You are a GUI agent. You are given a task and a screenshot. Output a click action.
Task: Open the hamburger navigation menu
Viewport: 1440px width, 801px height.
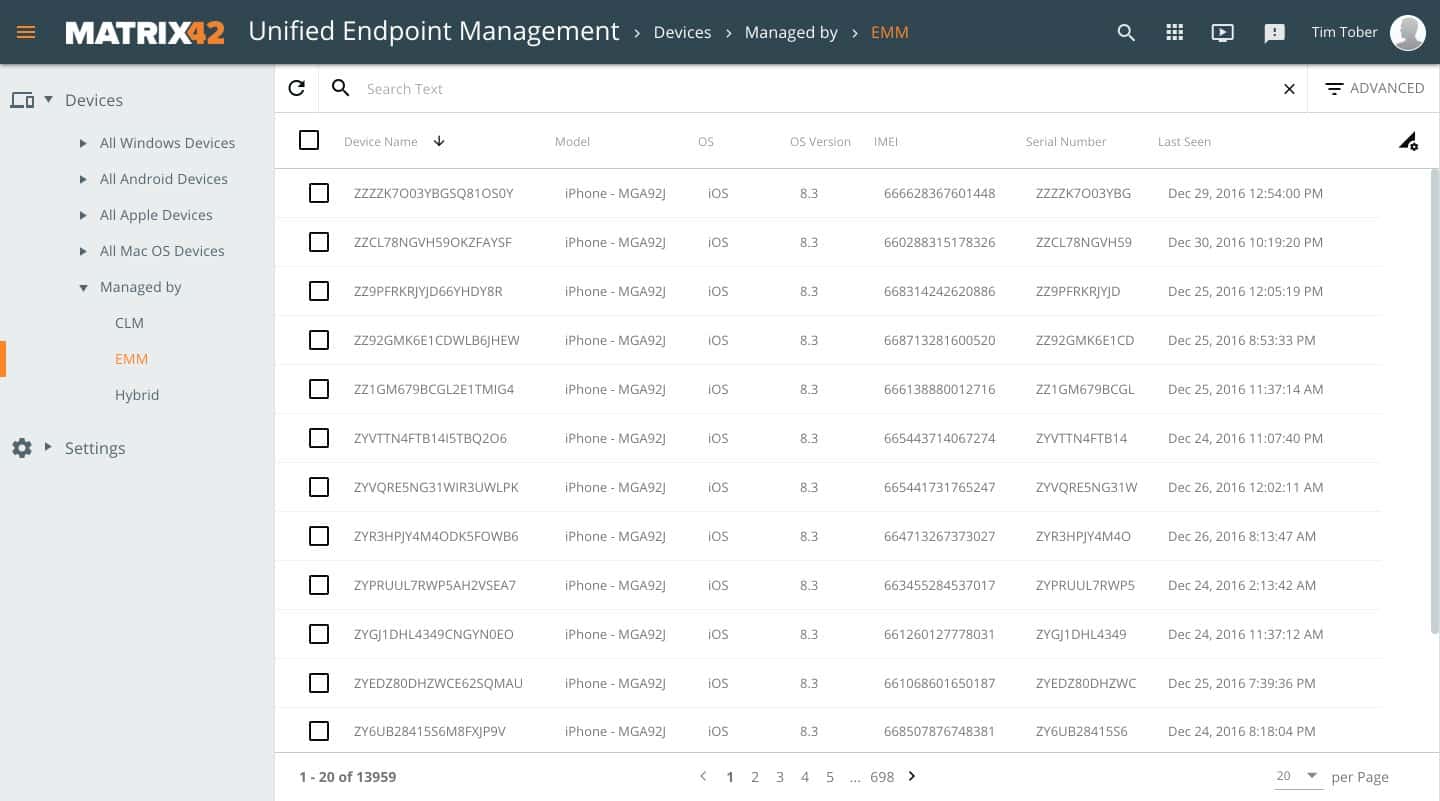point(26,32)
